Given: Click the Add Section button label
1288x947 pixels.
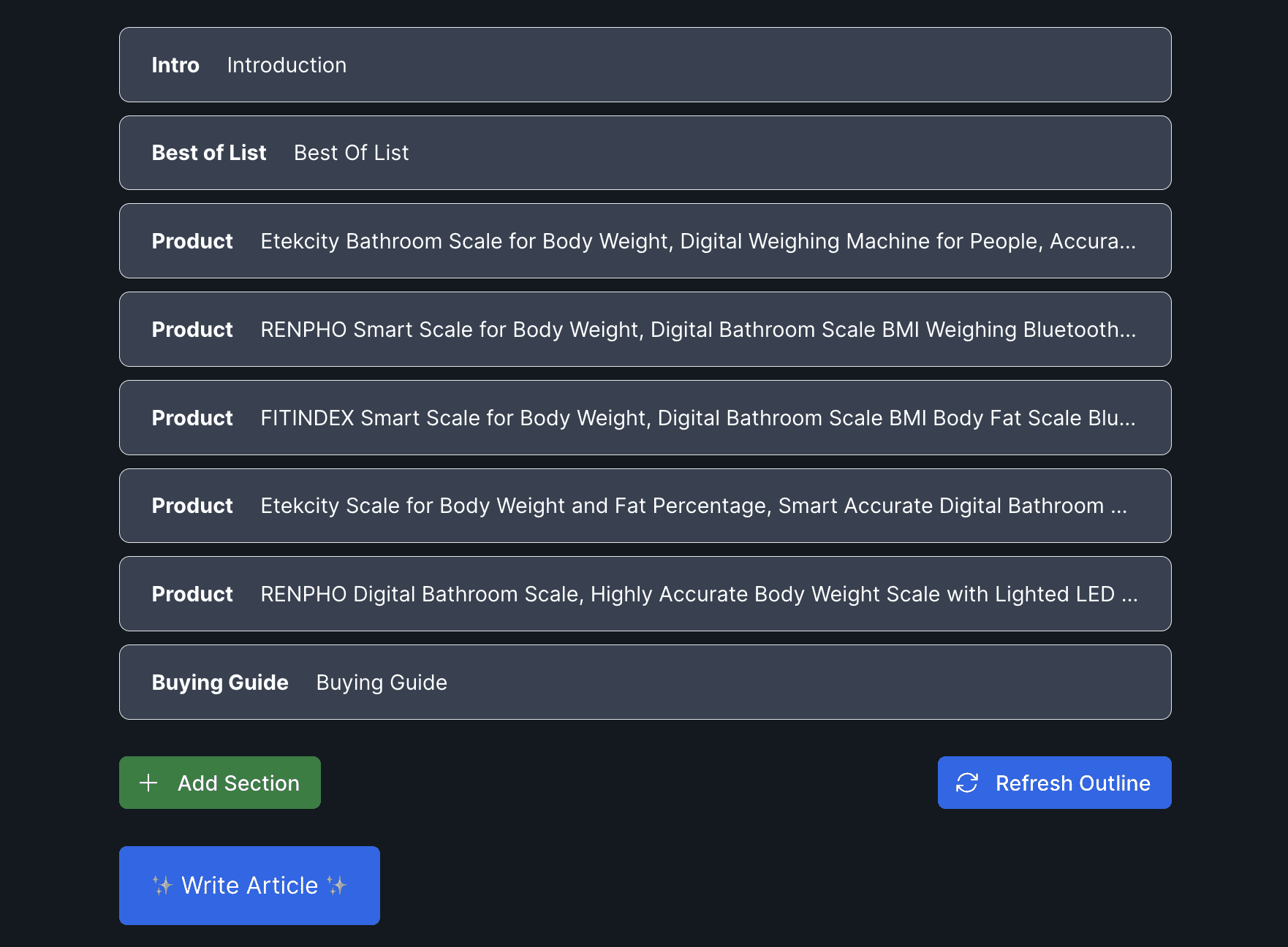Looking at the screenshot, I should pyautogui.click(x=238, y=783).
